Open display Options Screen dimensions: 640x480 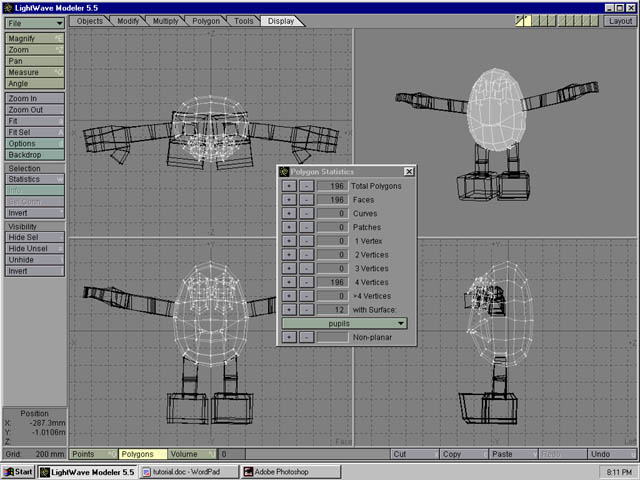coord(34,144)
